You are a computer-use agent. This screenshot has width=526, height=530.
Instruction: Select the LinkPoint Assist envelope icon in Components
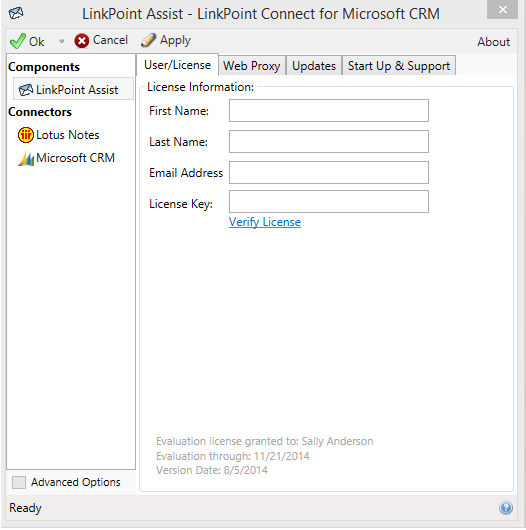click(x=26, y=90)
